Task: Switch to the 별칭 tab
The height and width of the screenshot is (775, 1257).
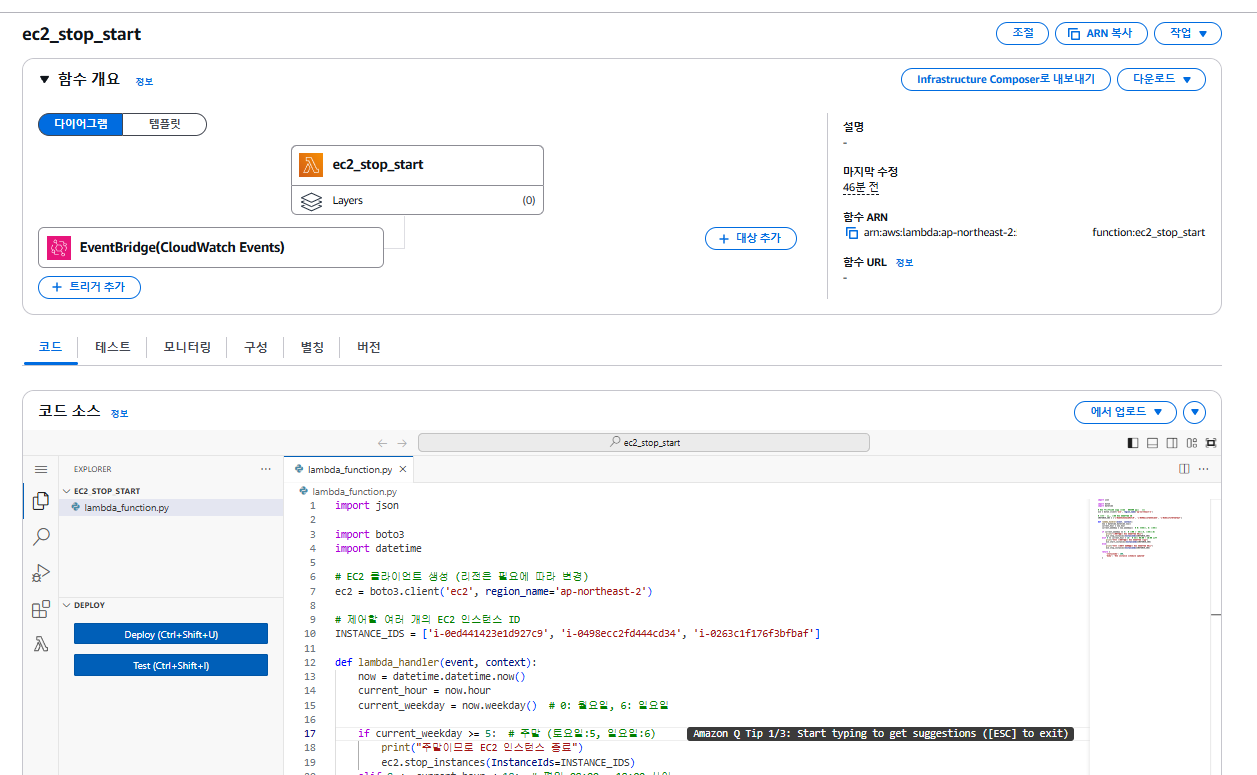Action: tap(312, 347)
